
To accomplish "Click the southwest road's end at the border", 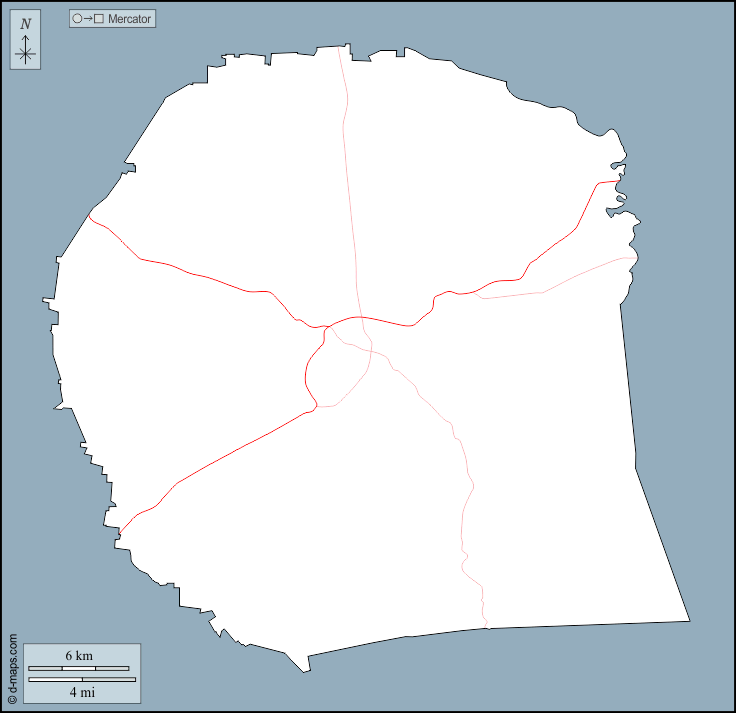I will [119, 535].
